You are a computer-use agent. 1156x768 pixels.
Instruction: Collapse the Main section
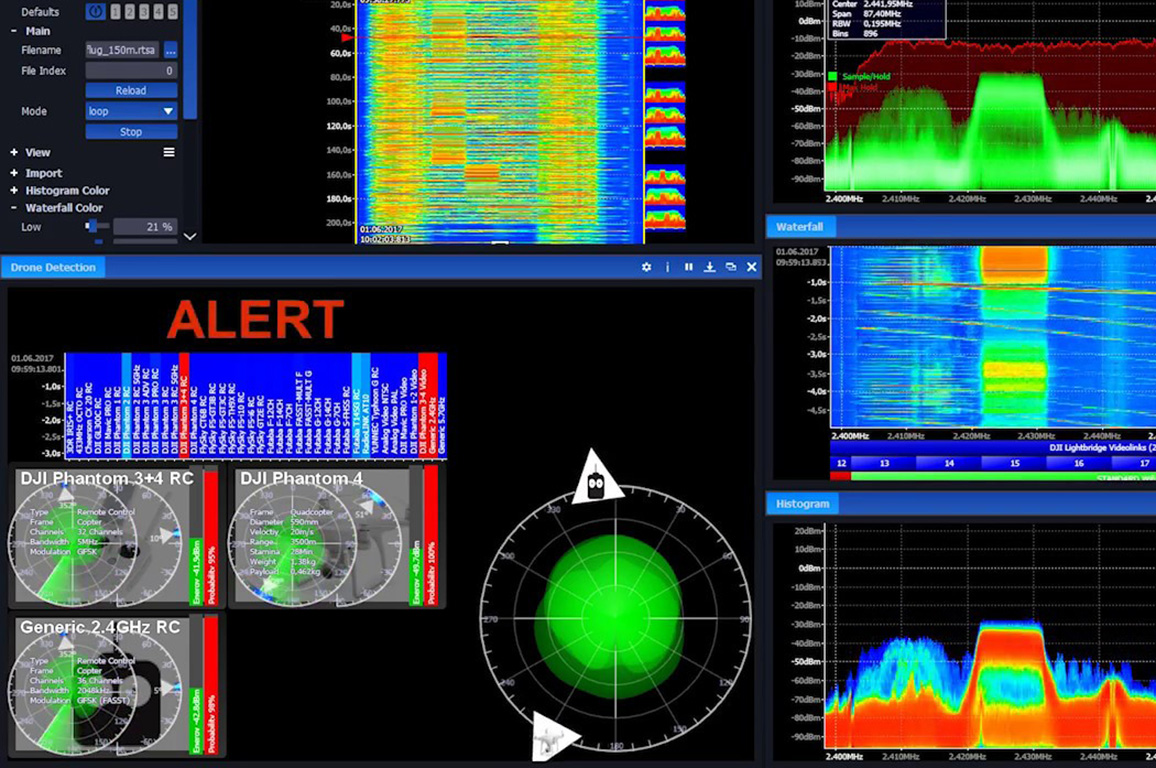[x=14, y=31]
